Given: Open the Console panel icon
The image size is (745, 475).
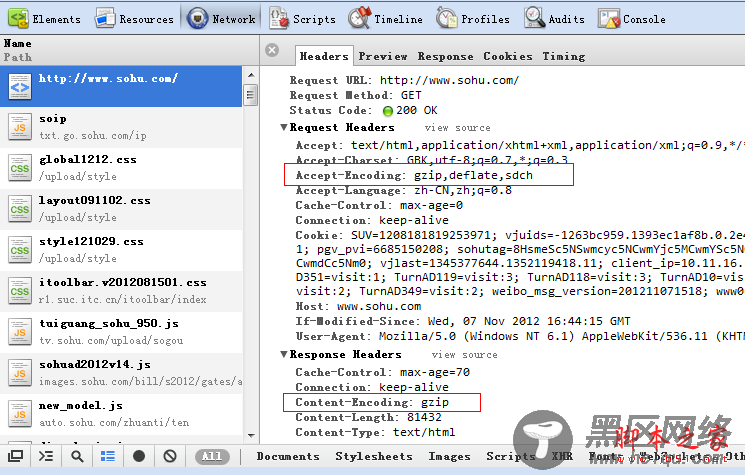Looking at the screenshot, I should coord(609,19).
